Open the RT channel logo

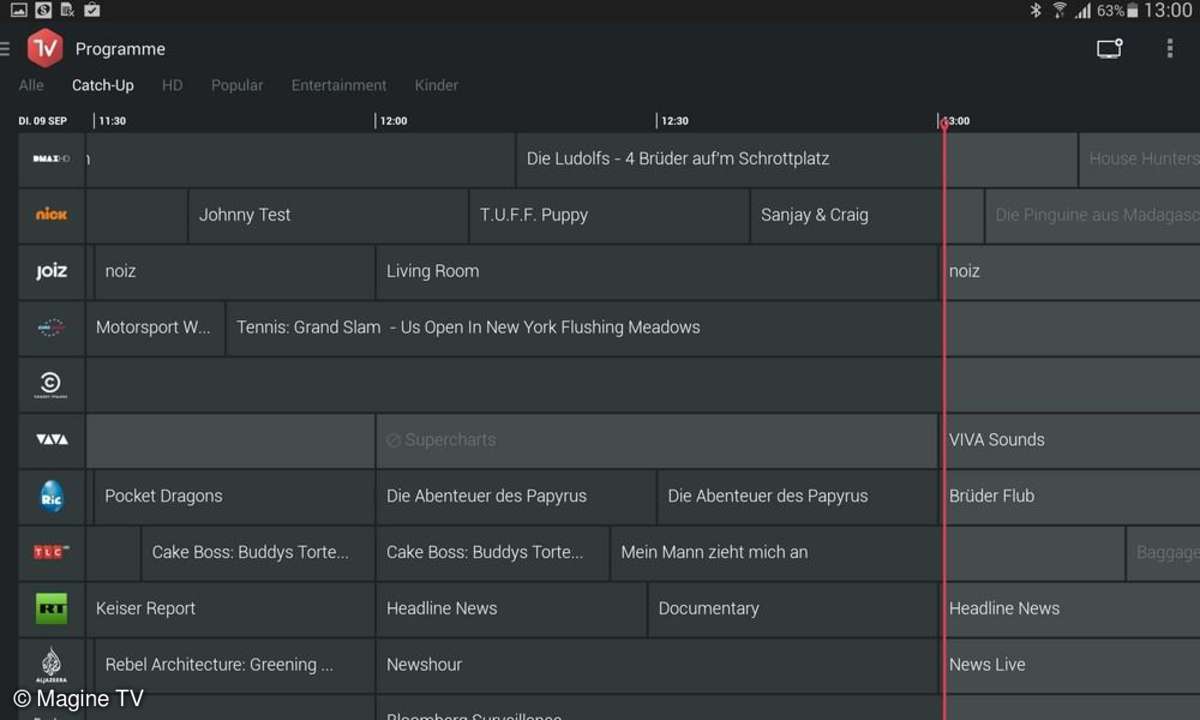52,608
